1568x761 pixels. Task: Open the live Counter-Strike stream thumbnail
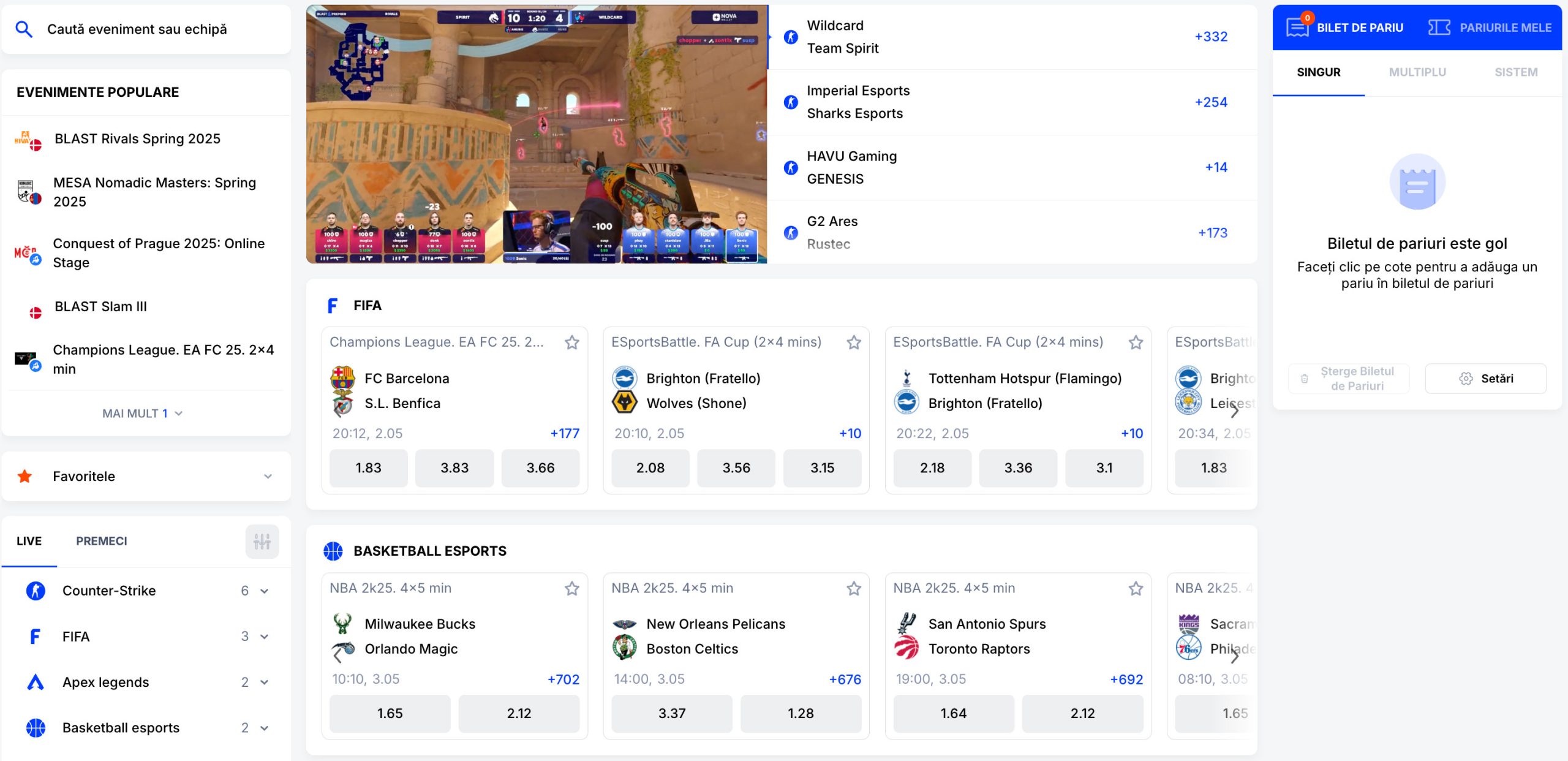537,134
